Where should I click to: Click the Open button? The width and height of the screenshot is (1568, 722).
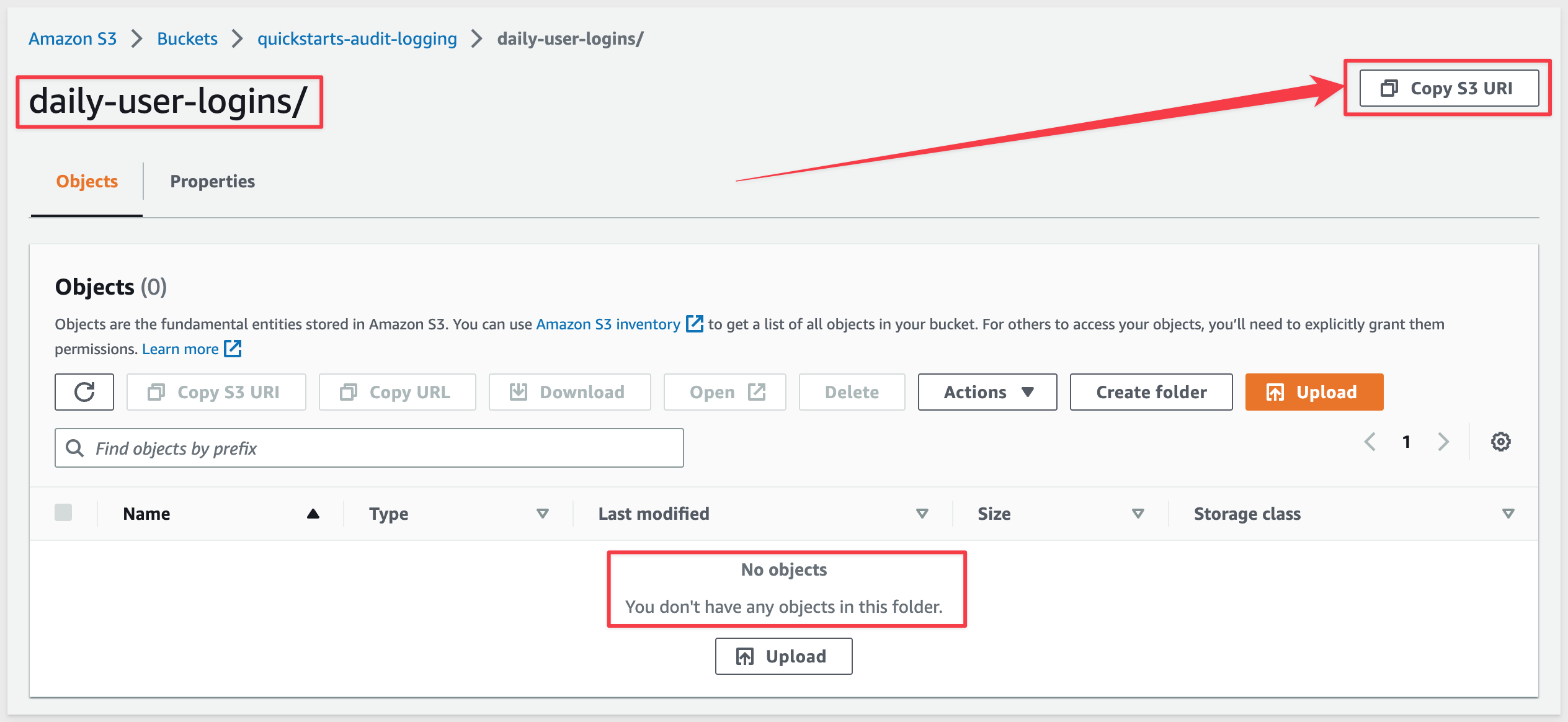point(725,392)
